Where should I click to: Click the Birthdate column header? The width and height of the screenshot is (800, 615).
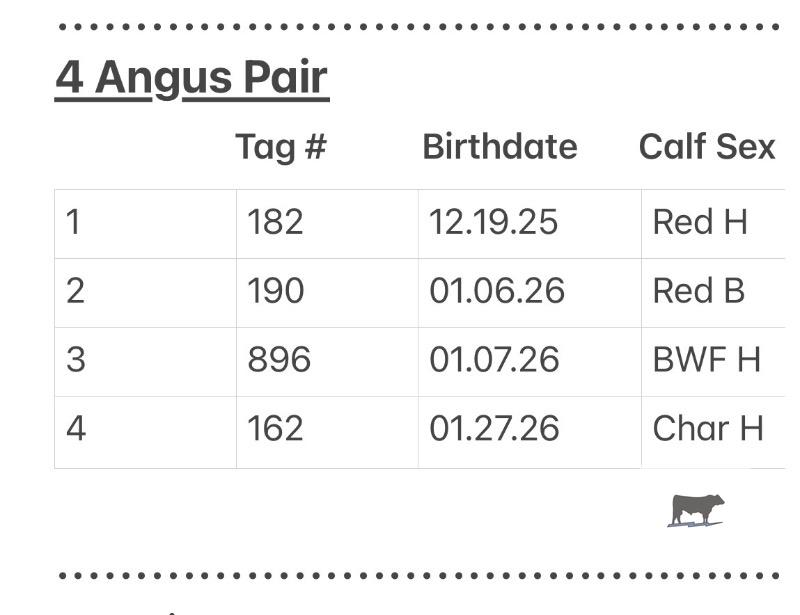coord(499,147)
